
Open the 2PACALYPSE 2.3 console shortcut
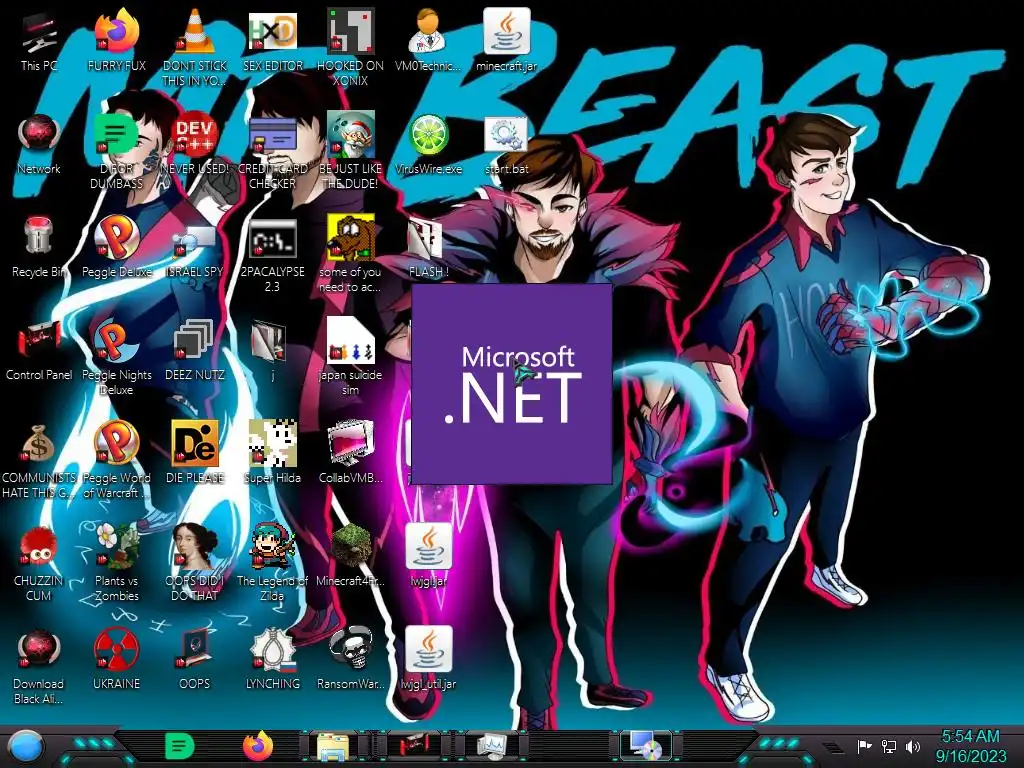tap(272, 256)
